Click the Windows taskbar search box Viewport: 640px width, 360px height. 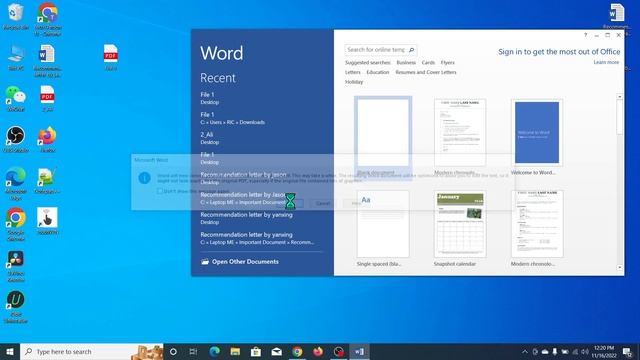(x=92, y=351)
